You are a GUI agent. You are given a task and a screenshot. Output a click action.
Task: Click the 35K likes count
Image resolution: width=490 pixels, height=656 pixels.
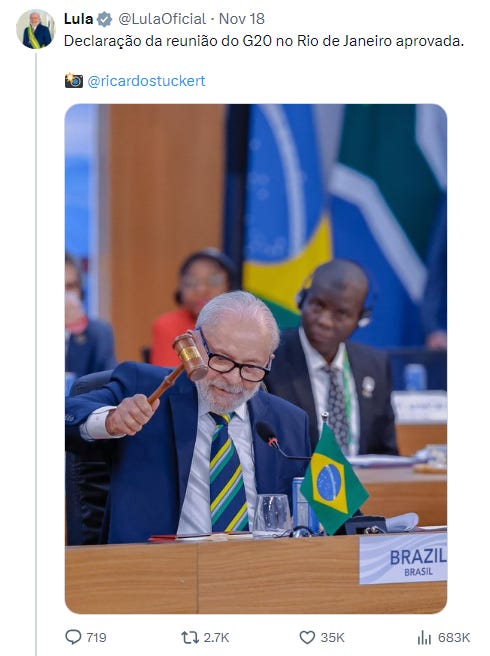point(332,638)
